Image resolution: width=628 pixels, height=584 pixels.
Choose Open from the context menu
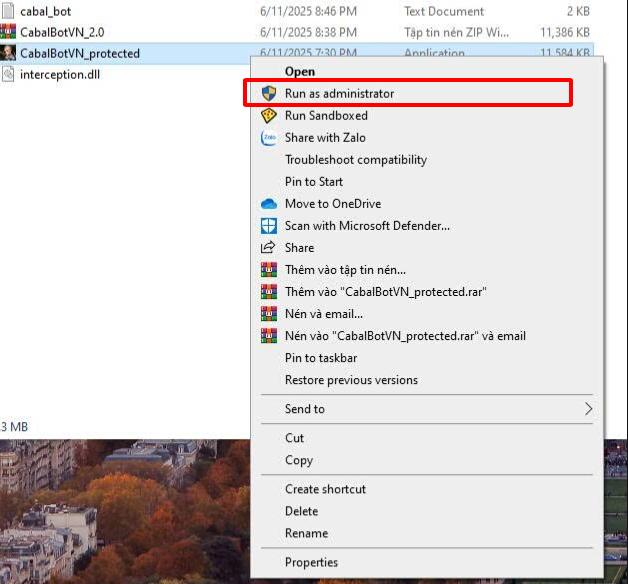tap(300, 72)
